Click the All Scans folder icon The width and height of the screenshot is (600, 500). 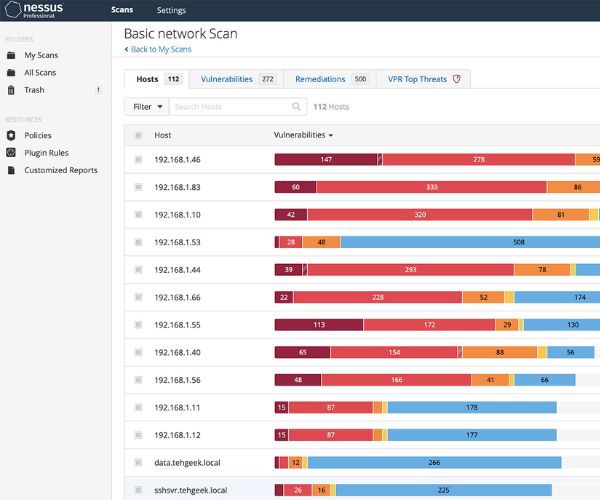[11, 72]
